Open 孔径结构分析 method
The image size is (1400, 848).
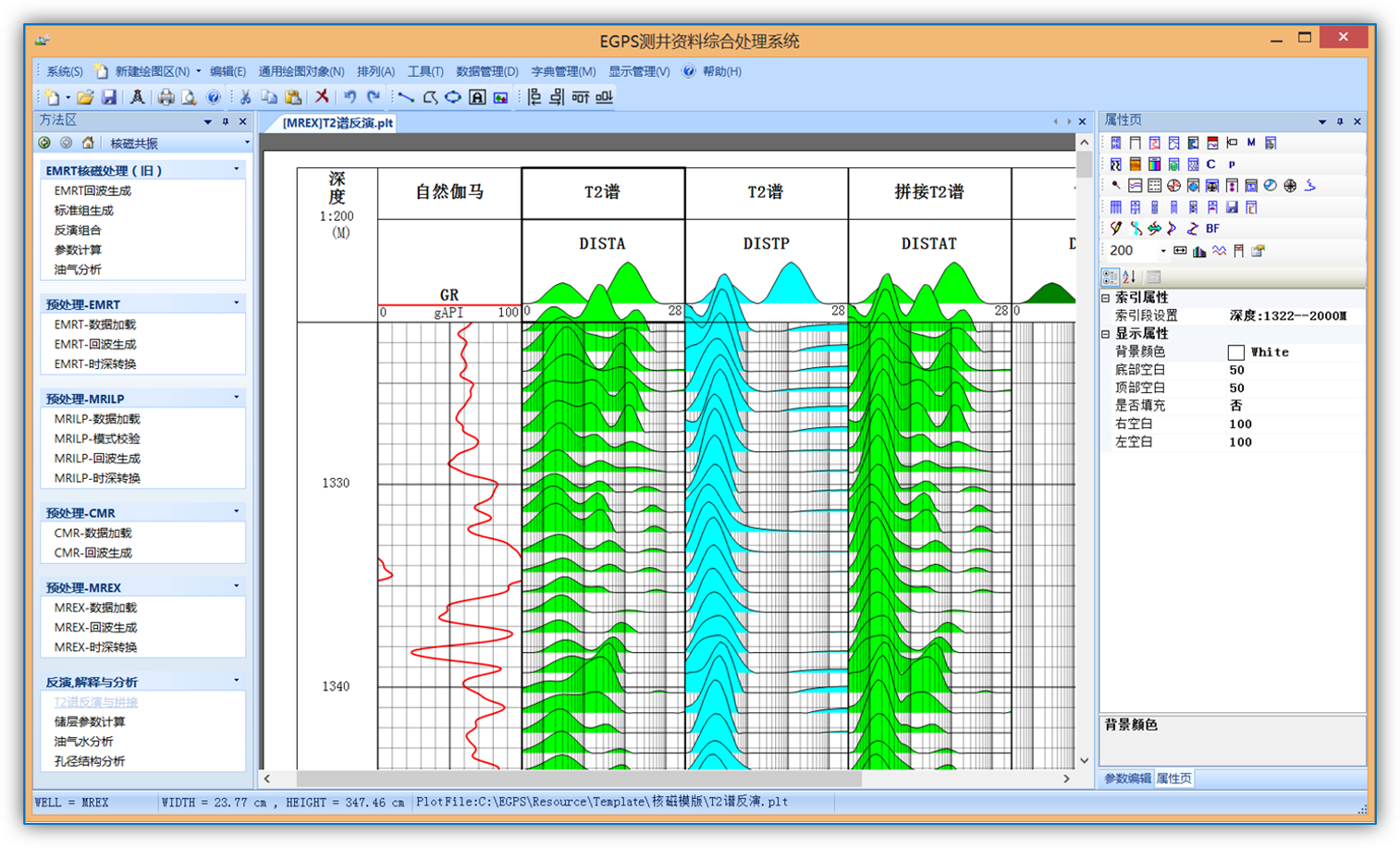(x=89, y=761)
